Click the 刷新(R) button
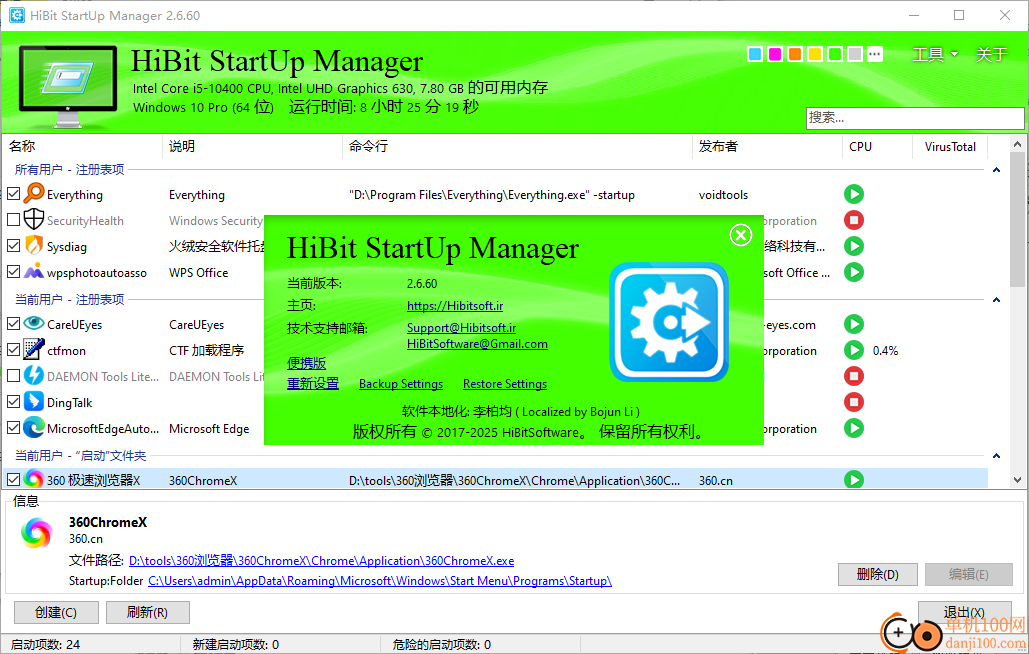This screenshot has width=1029, height=654. [x=148, y=612]
